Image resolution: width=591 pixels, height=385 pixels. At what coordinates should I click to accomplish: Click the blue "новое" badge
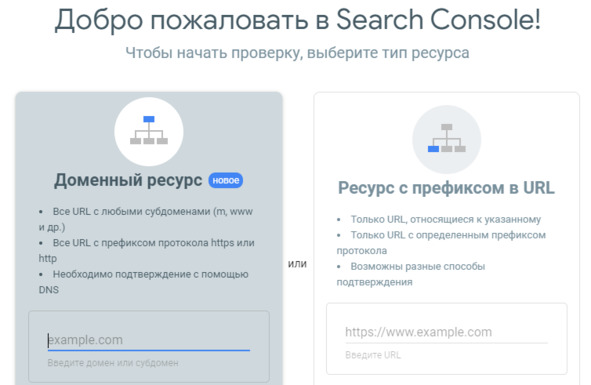226,180
